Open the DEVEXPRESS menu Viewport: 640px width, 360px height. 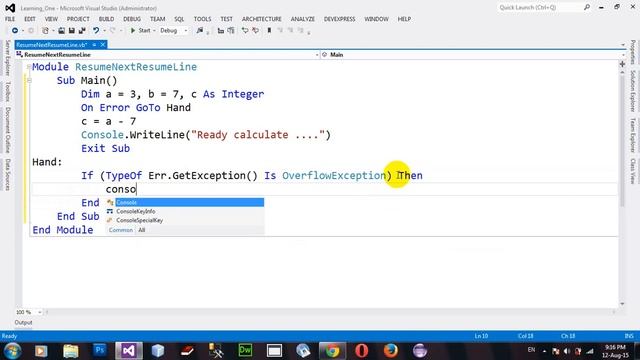[340, 19]
